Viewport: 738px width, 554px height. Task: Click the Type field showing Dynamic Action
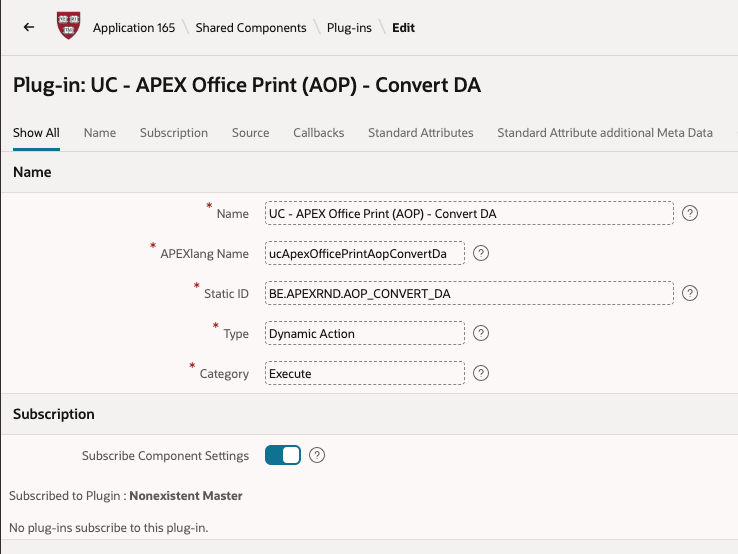coord(365,333)
